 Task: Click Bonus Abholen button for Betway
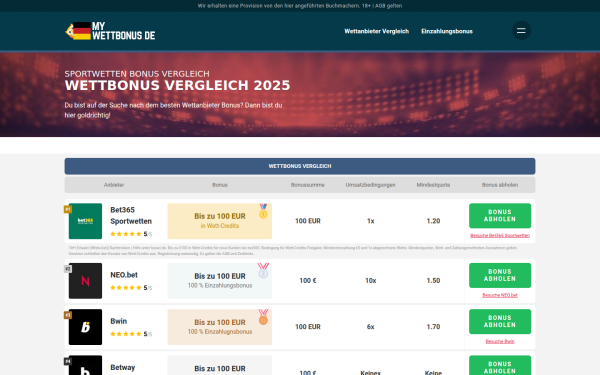click(x=500, y=365)
